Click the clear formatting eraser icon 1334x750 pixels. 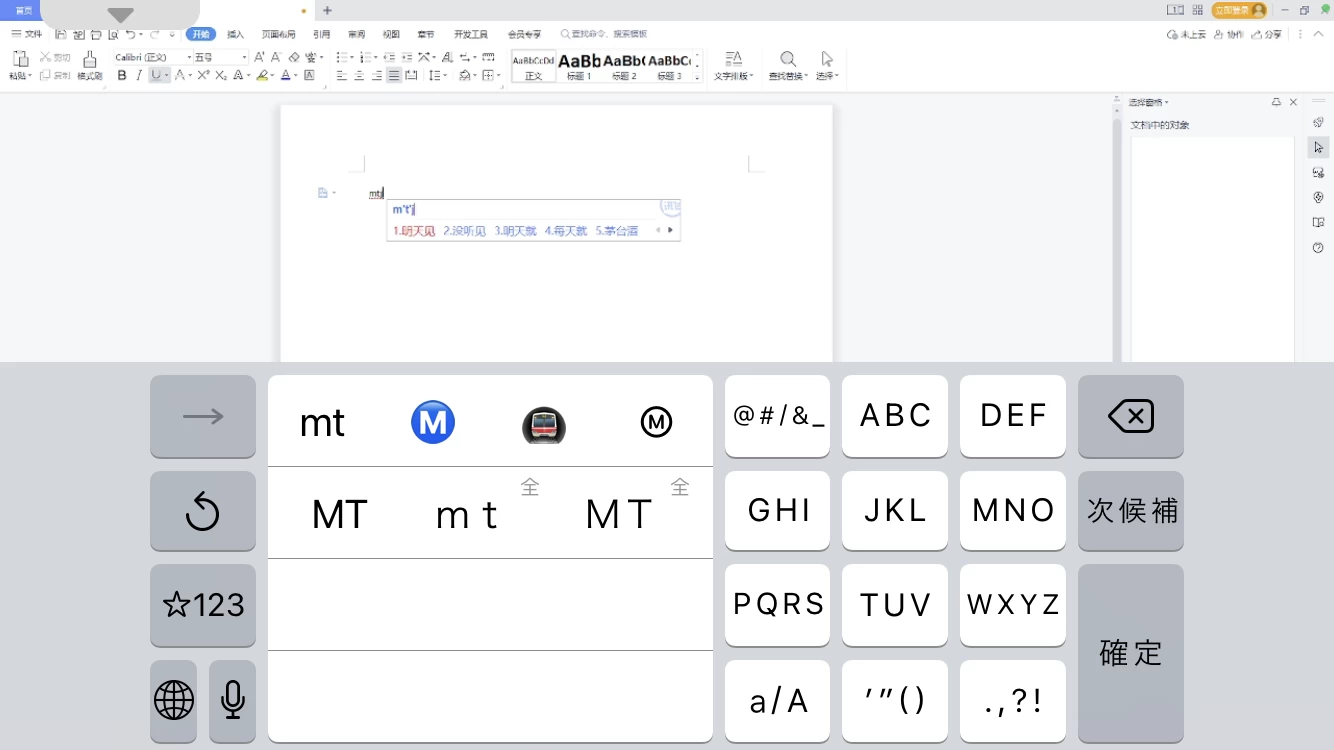(x=294, y=57)
